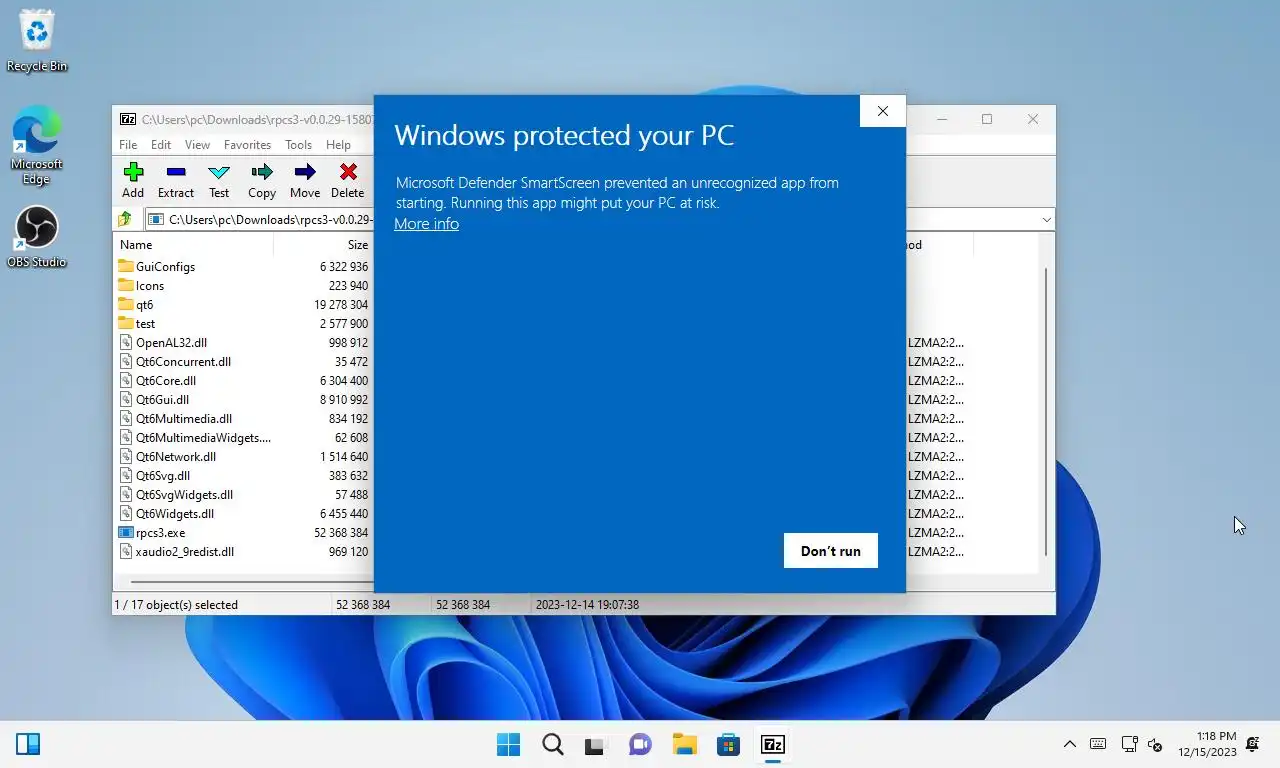Click the up-one-level folder icon in 7-Zip
1280x768 pixels.
pyautogui.click(x=125, y=219)
